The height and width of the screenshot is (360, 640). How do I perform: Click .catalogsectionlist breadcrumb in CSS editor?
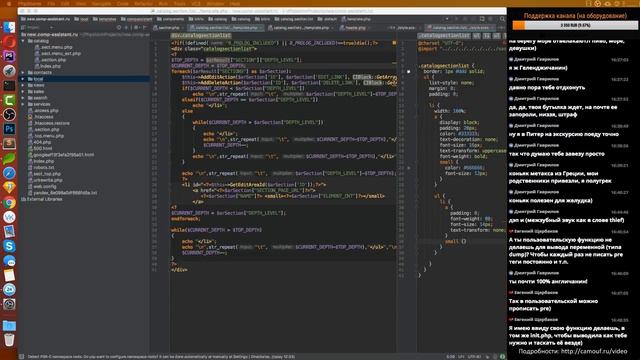[x=444, y=36]
